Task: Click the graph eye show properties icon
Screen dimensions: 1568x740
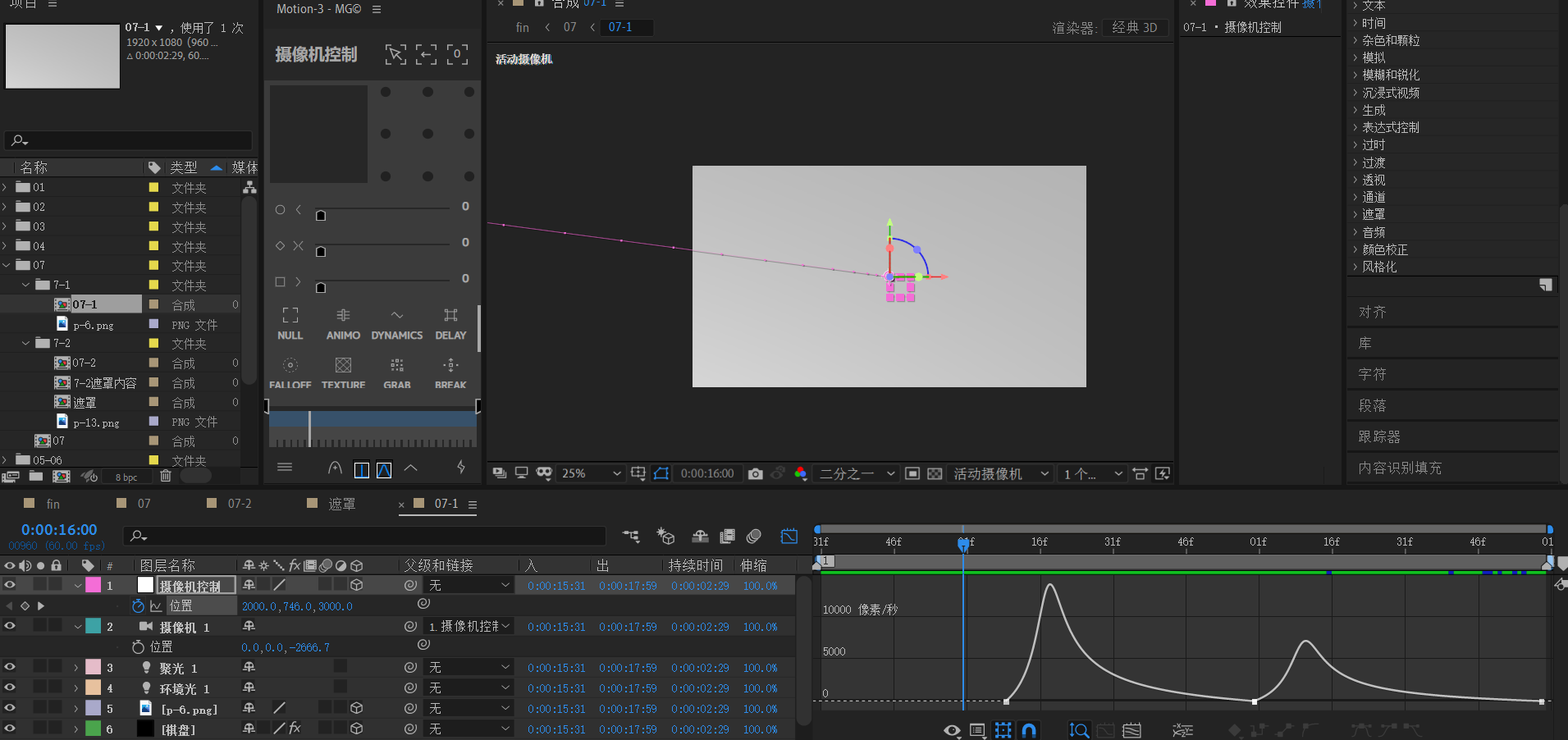Action: (x=952, y=730)
